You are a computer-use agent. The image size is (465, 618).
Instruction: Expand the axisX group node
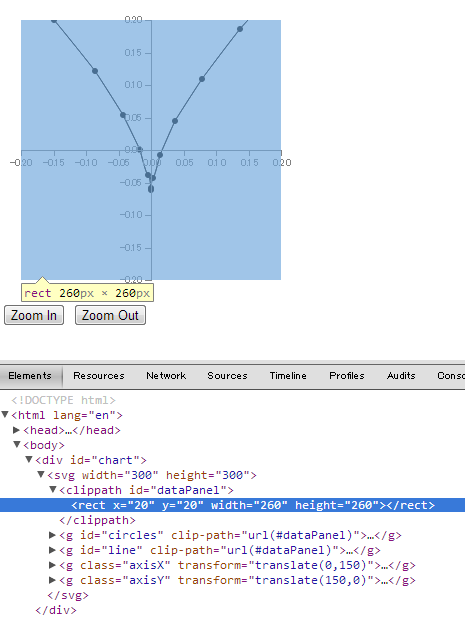point(52,565)
